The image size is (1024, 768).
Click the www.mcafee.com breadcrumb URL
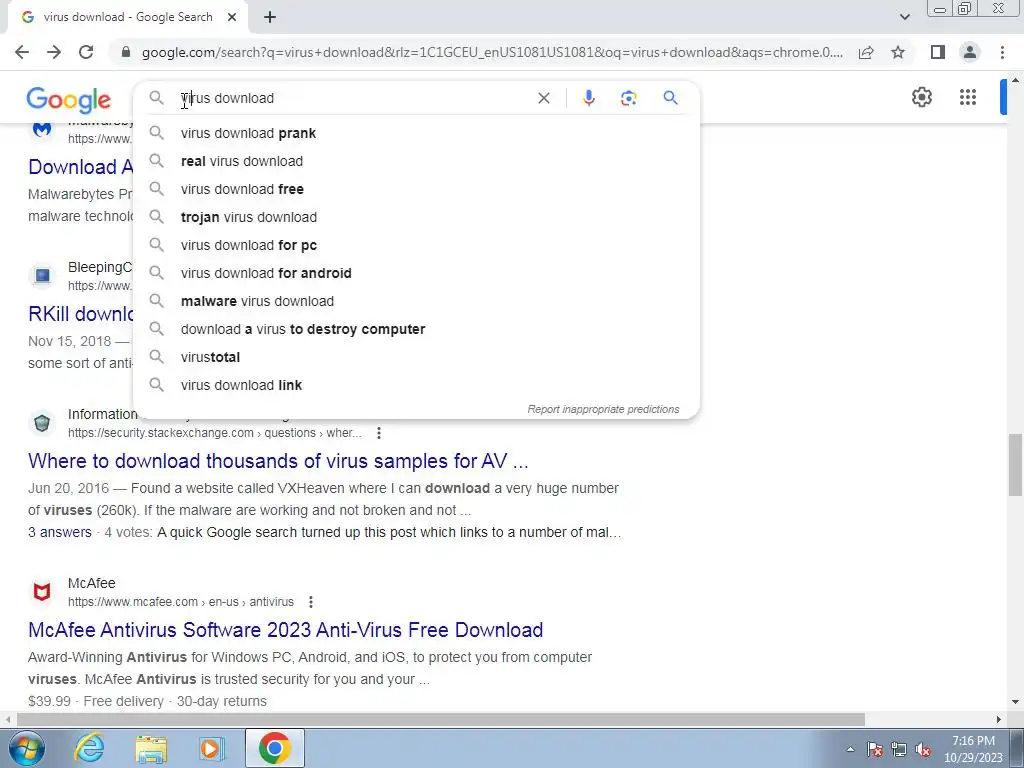181,602
